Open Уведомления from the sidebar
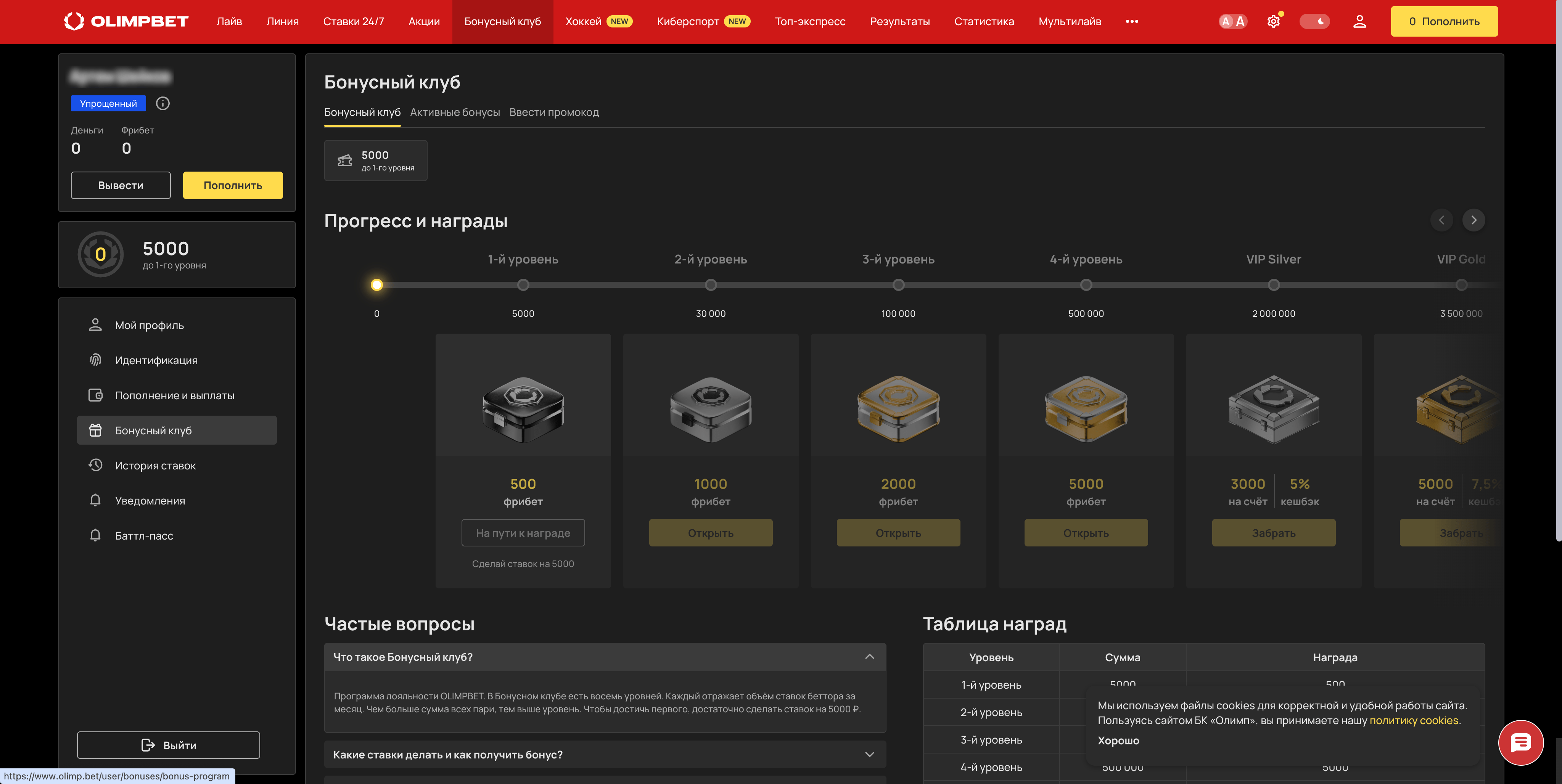The image size is (1562, 784). (150, 500)
